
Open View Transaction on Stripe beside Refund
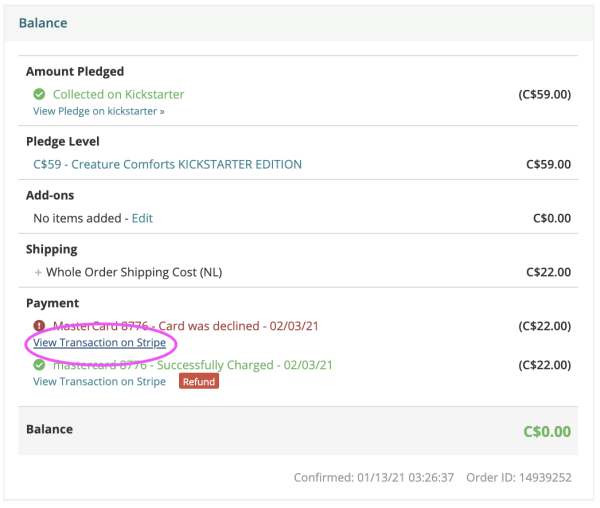99,381
